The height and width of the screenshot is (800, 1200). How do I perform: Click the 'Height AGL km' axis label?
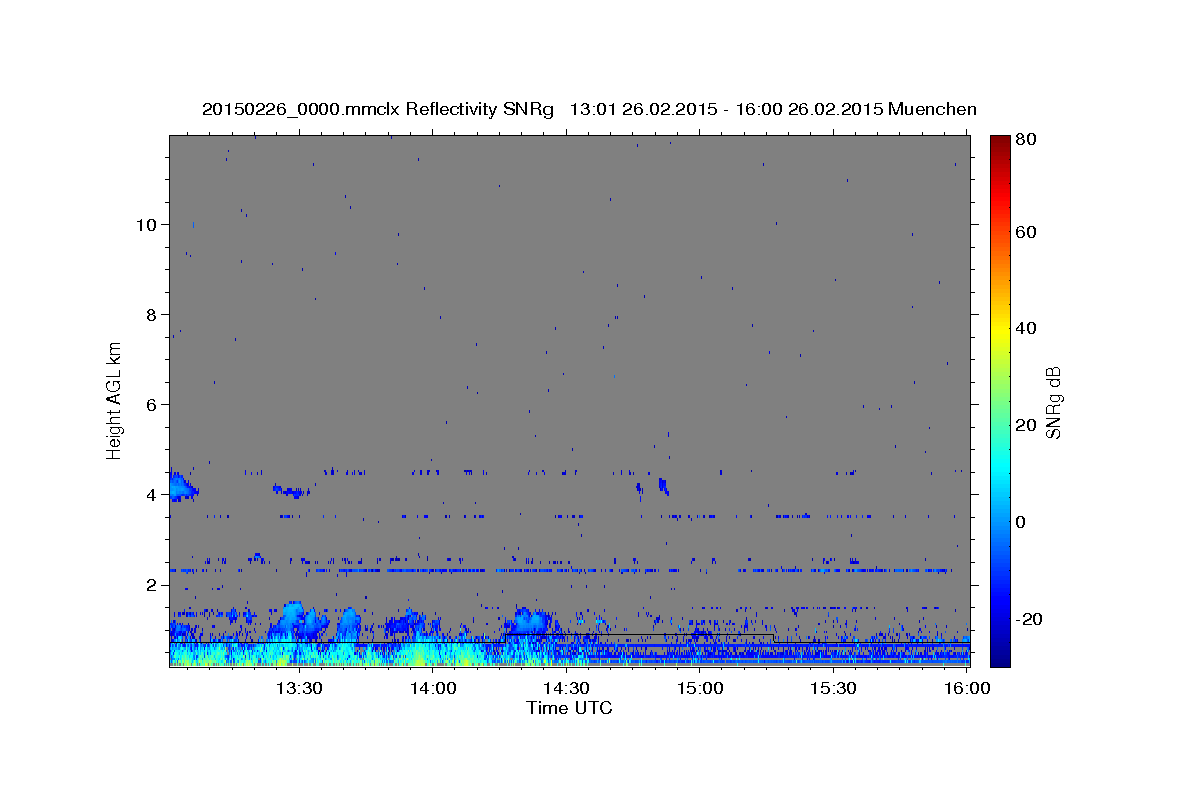(115, 399)
